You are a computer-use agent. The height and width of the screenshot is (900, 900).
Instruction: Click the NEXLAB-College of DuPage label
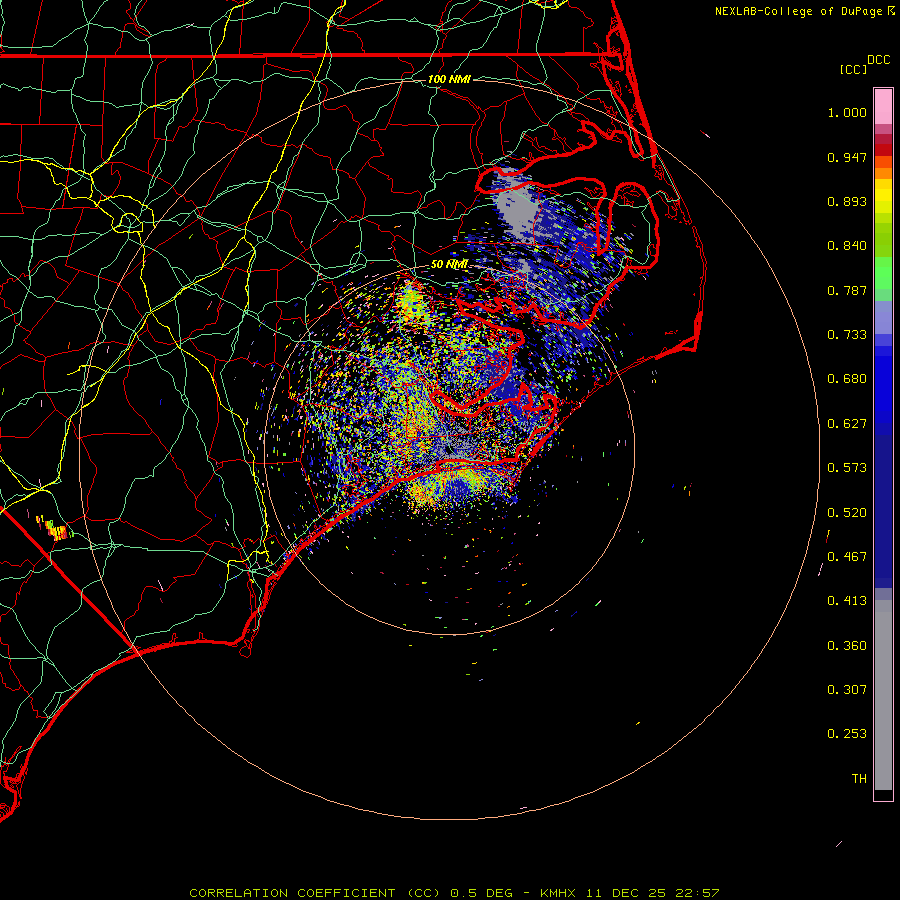pyautogui.click(x=798, y=11)
